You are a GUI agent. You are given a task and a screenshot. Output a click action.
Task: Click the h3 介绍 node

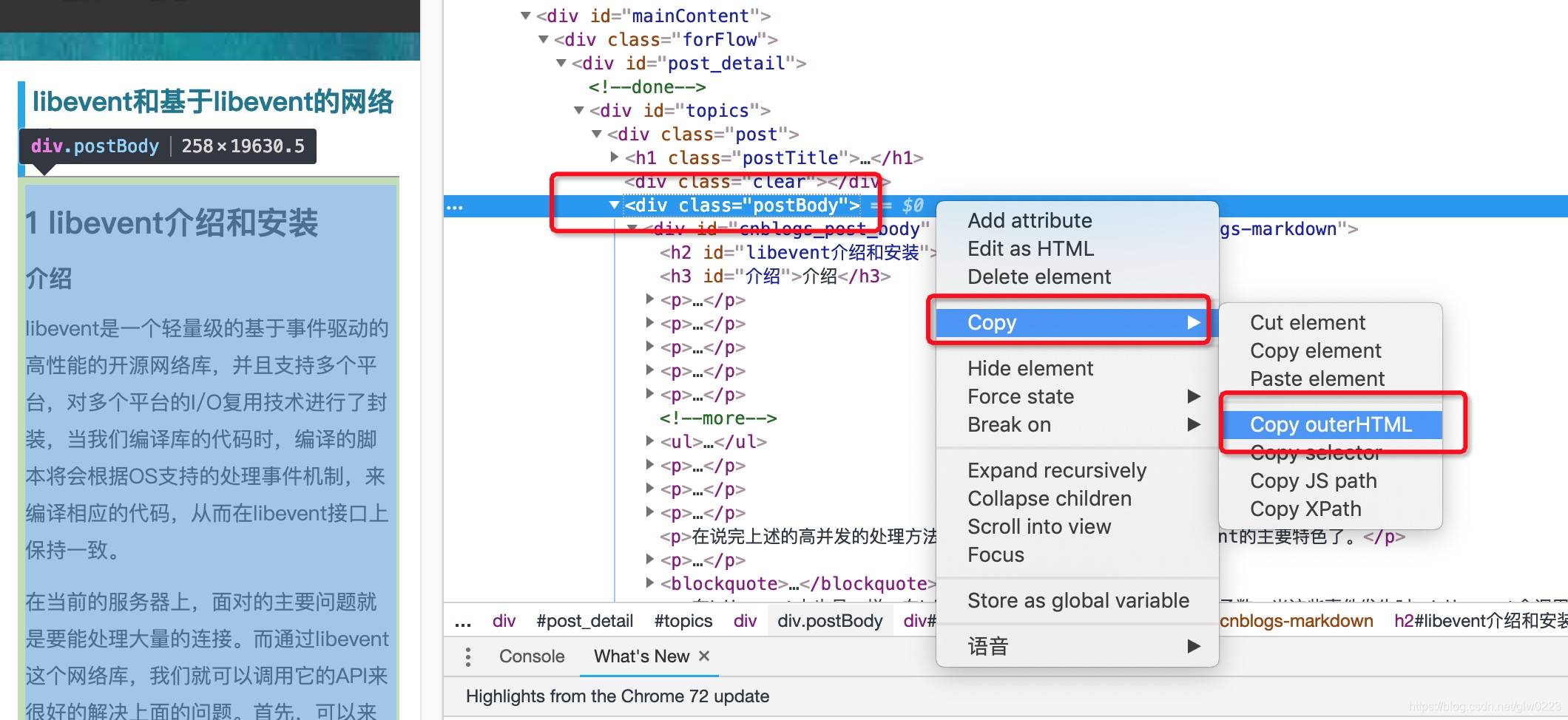(775, 276)
